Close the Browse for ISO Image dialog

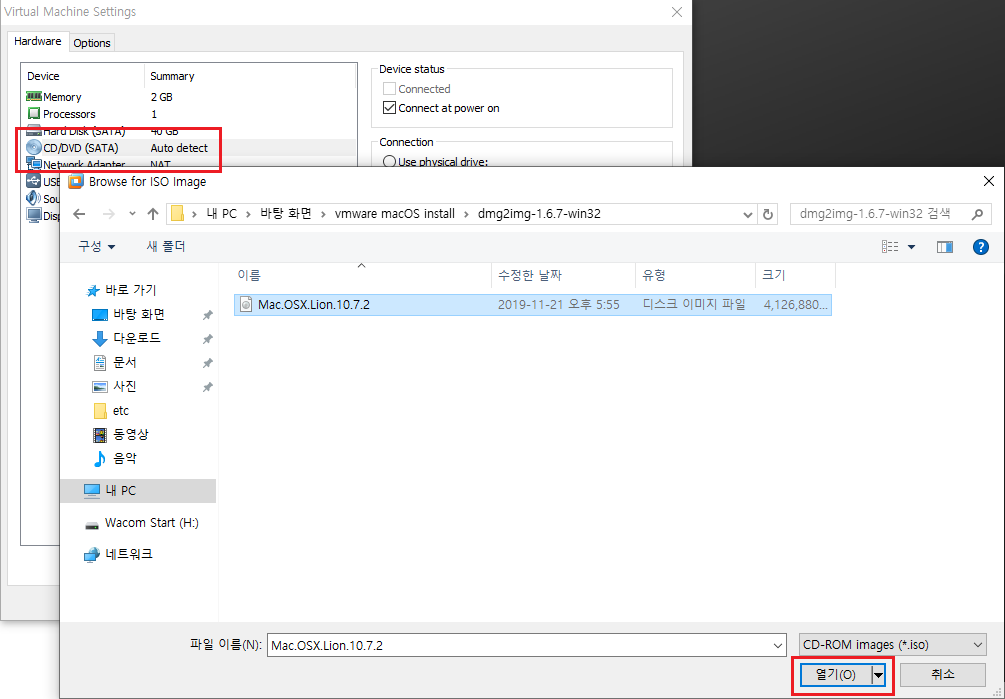point(989,181)
